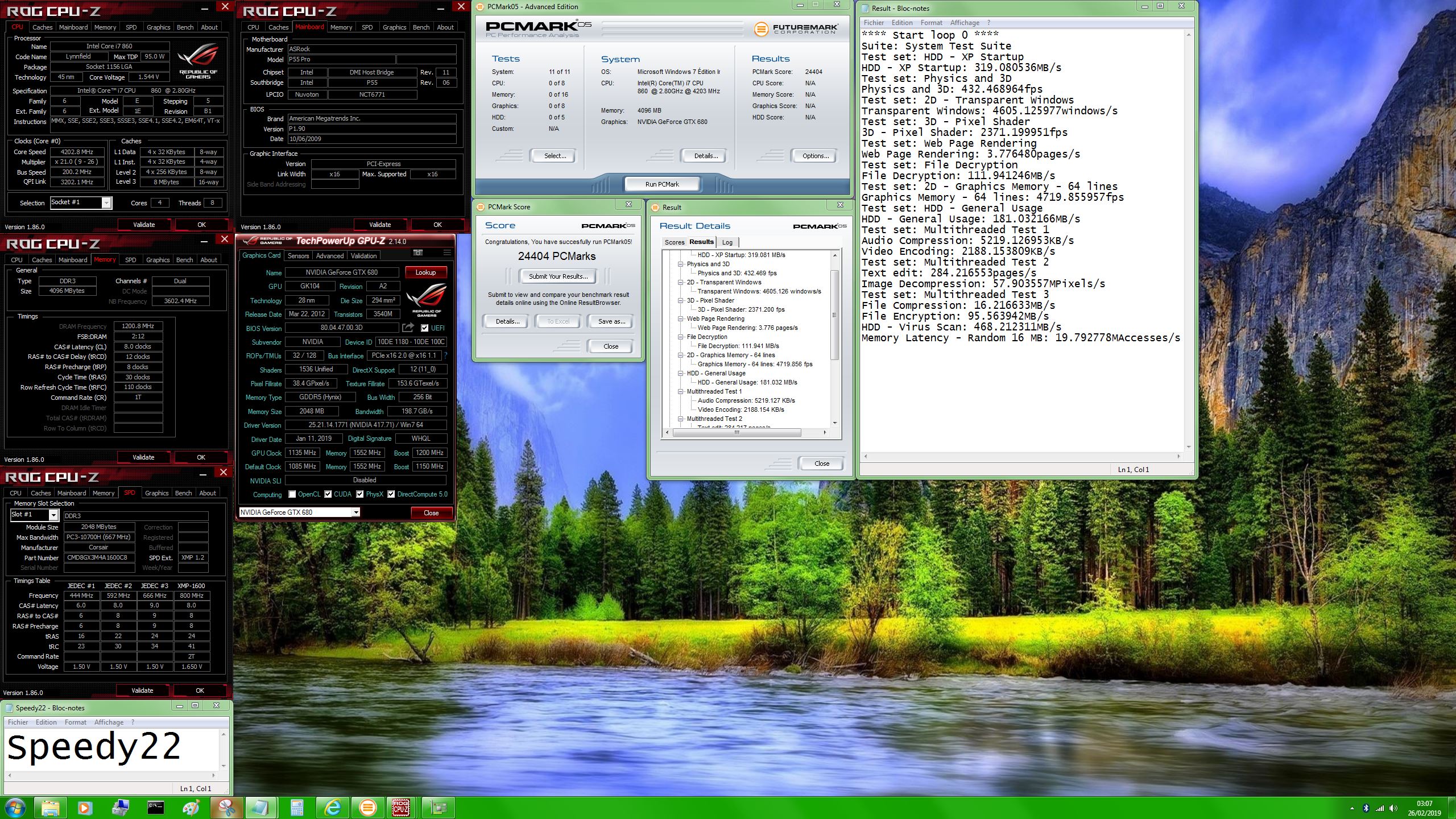Collapse the 3D - Pixel Shader node

coord(680,300)
